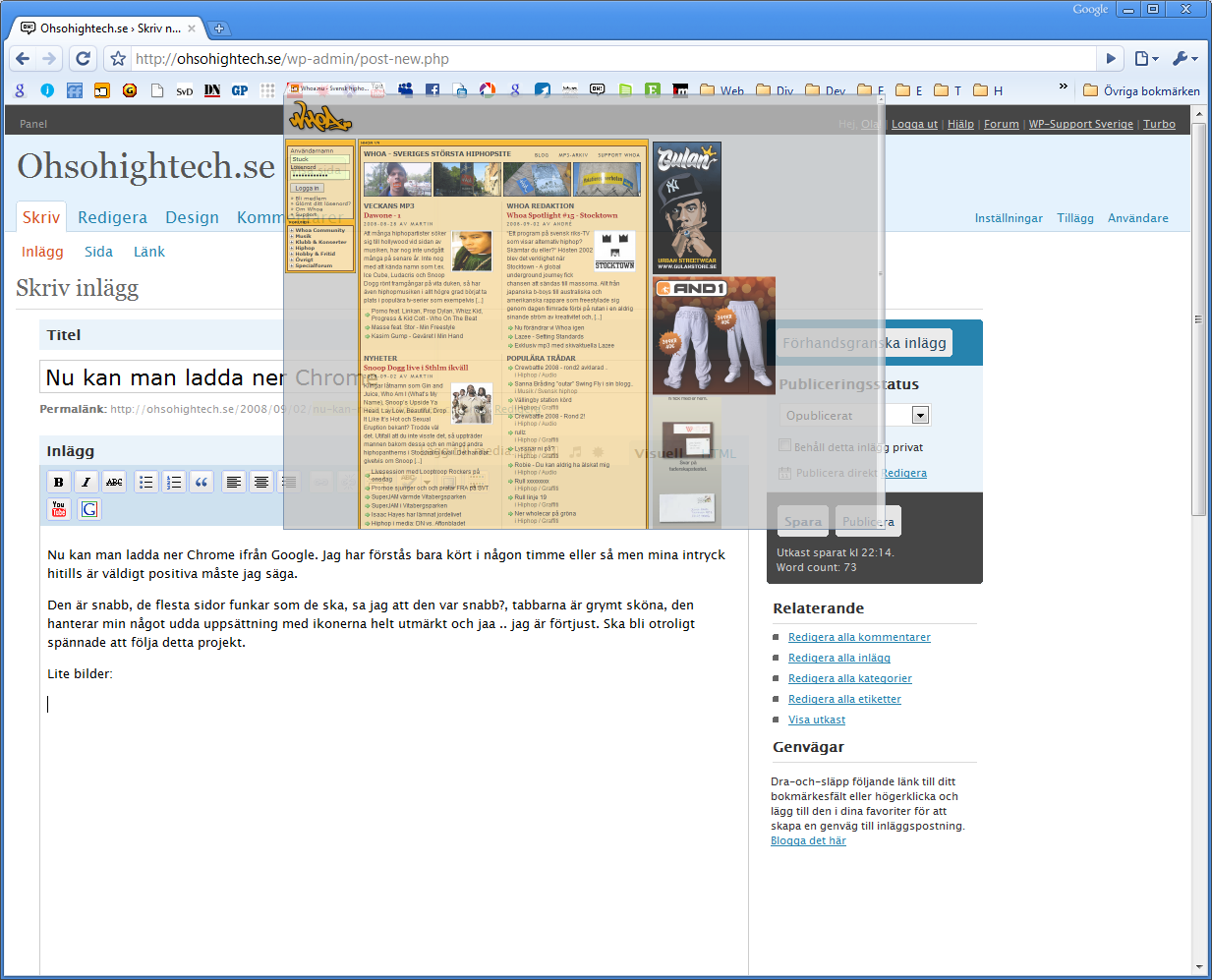Go forward to the next page

tap(49, 59)
